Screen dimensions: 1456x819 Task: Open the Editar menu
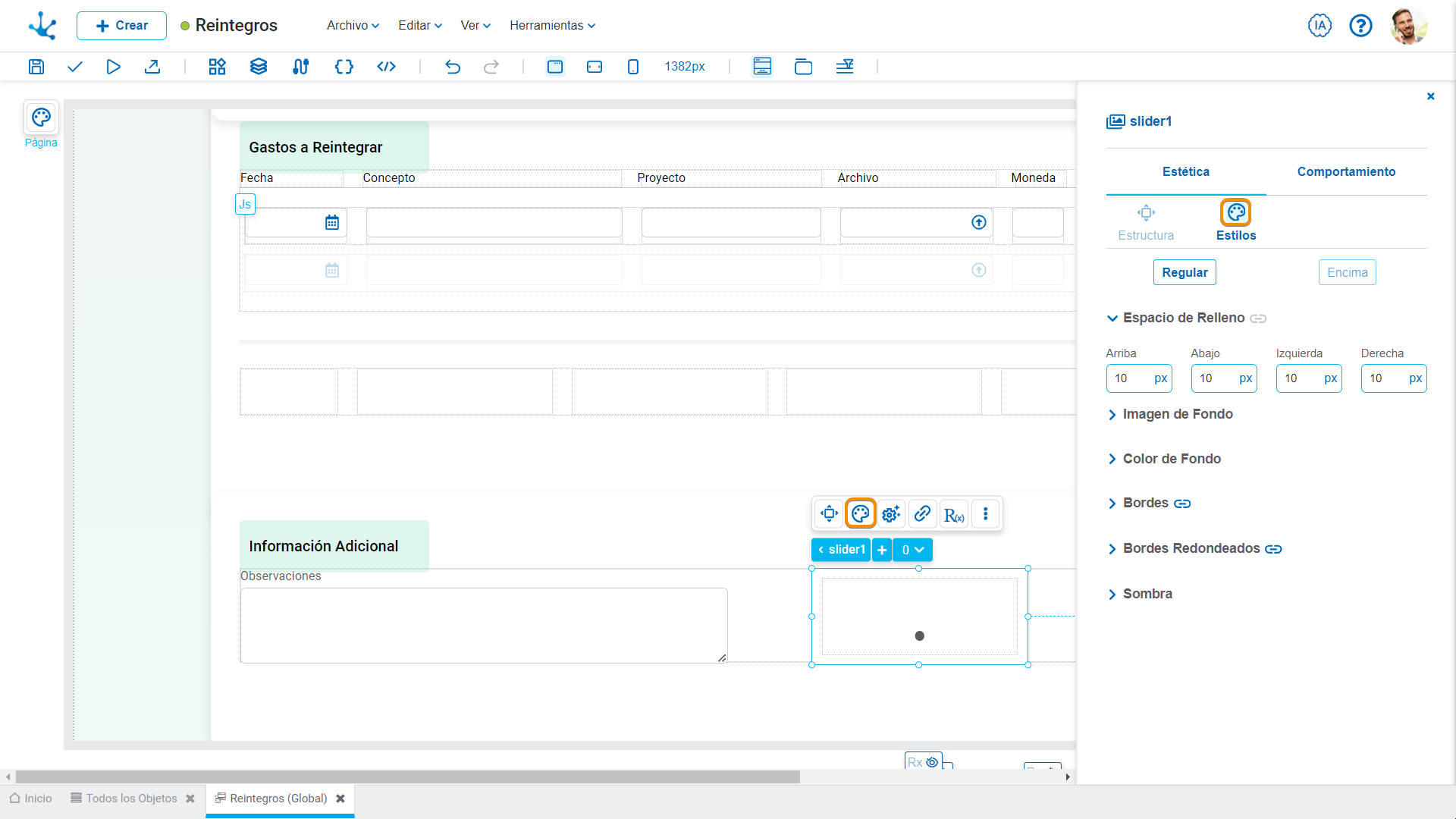420,26
